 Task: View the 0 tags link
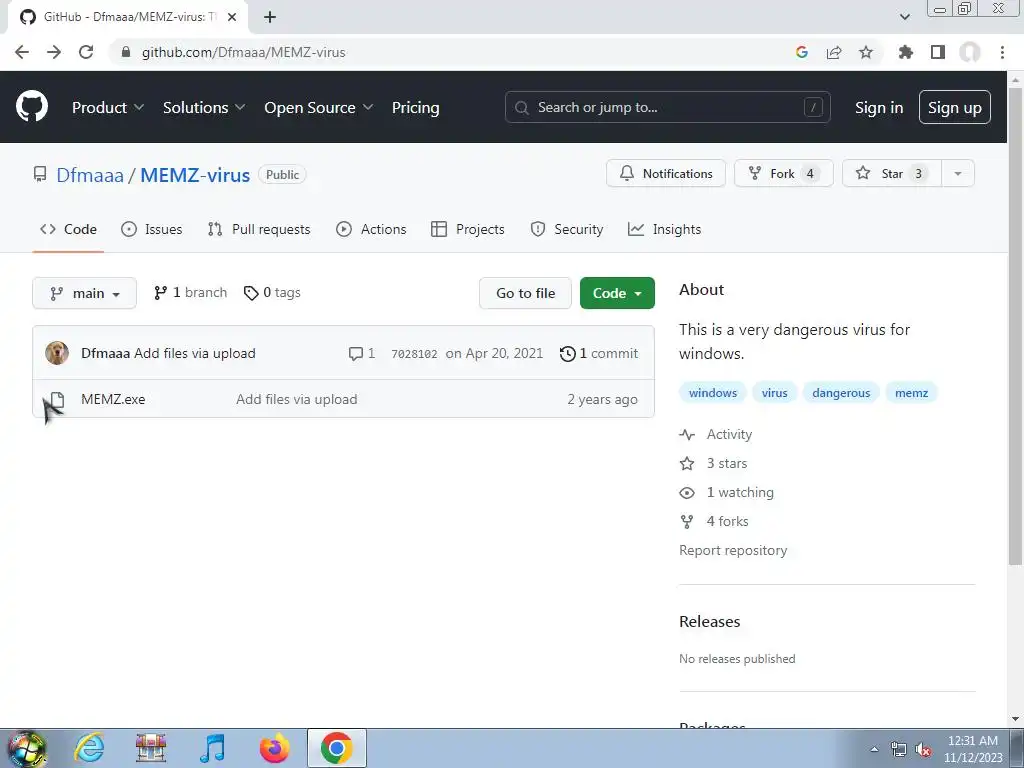pyautogui.click(x=272, y=293)
